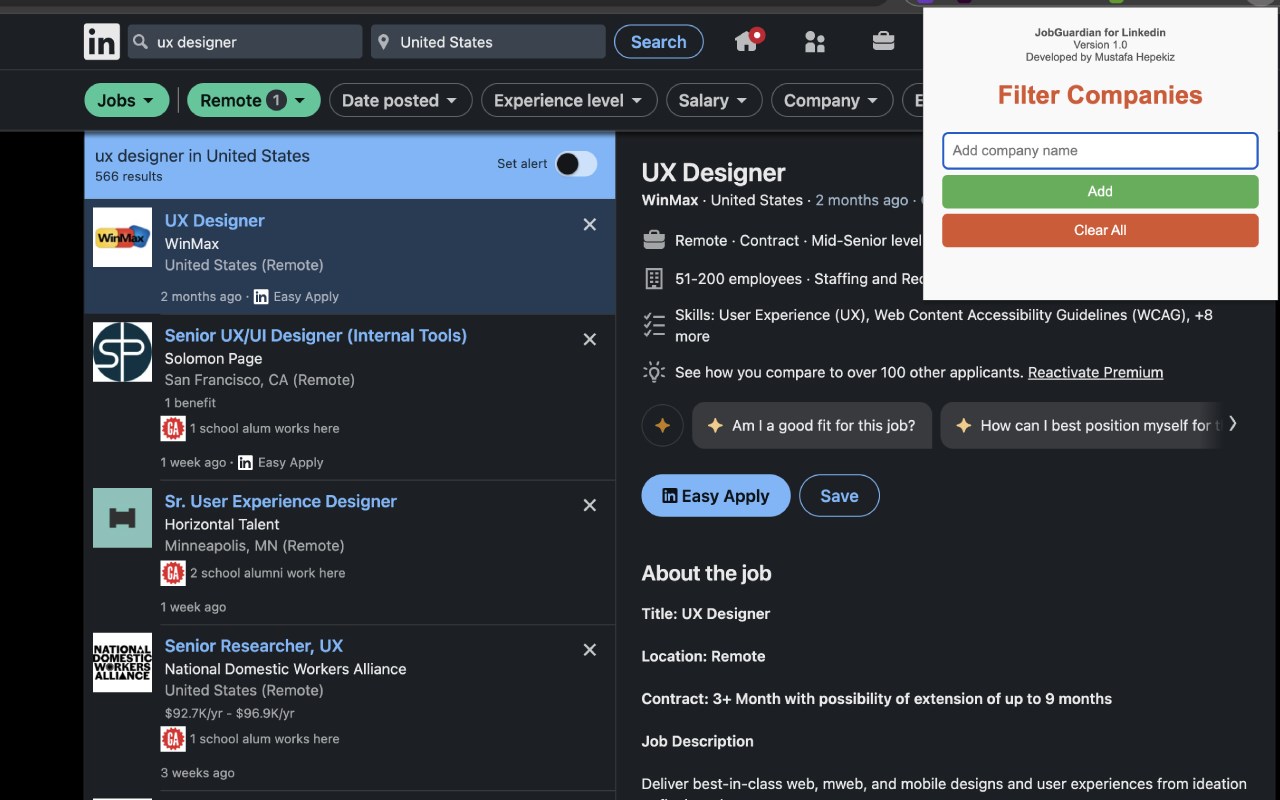
Task: Dismiss the Solomon Page job listing
Action: [590, 340]
